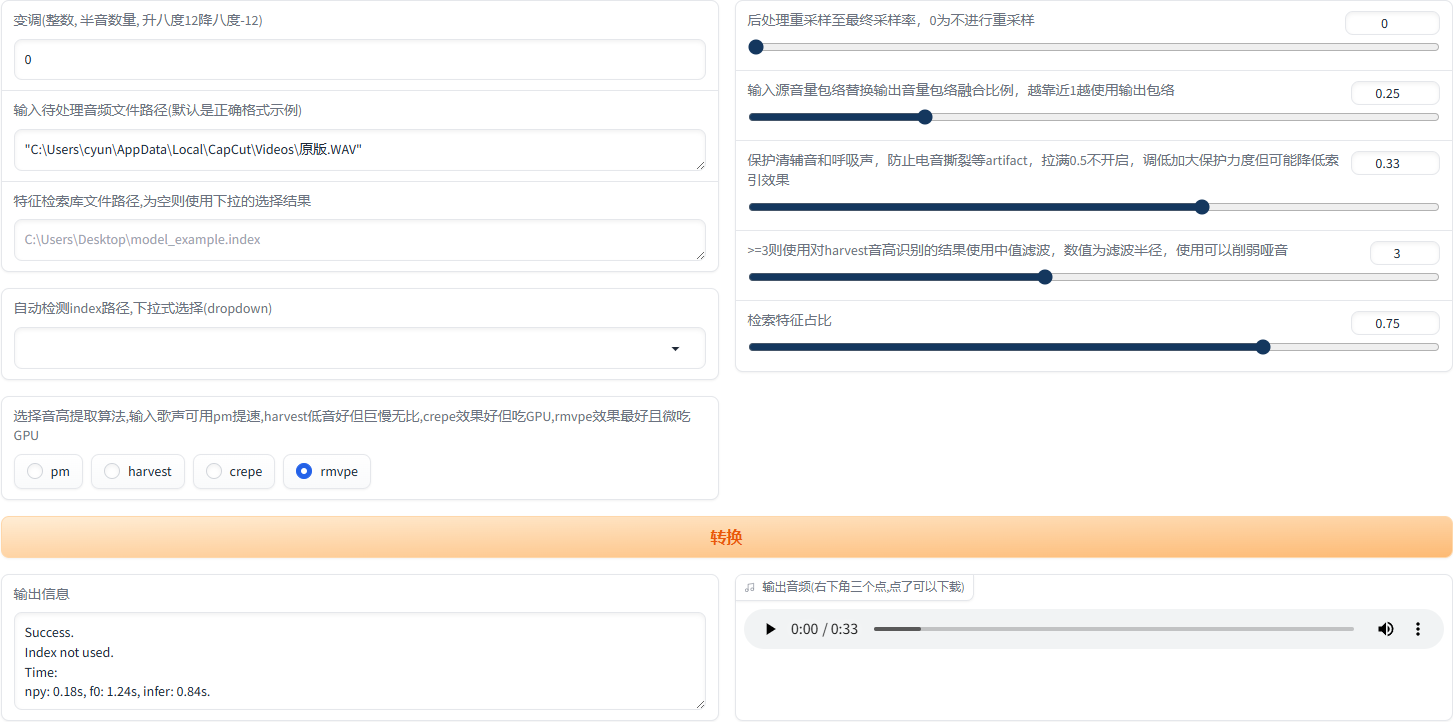Click the envelope mix value box 0.25
Screen dimensions: 1453x722
click(x=1395, y=93)
